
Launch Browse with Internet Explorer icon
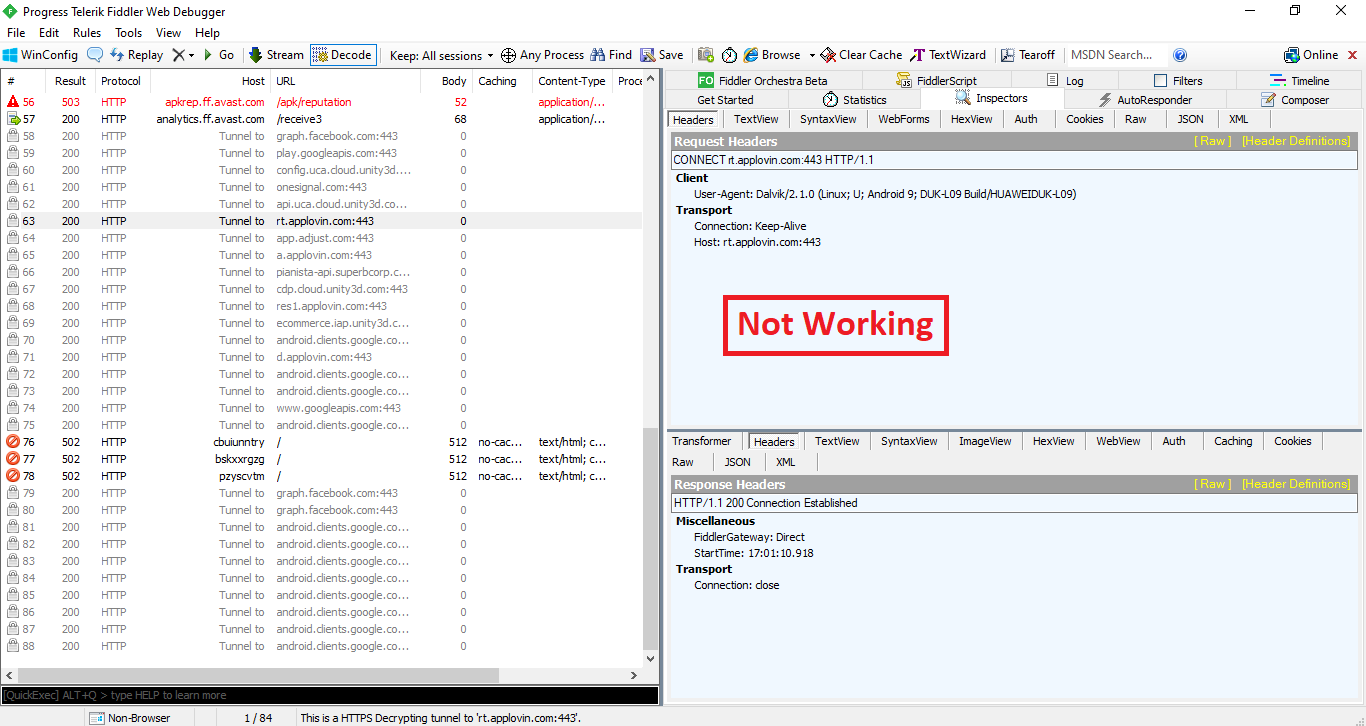tap(772, 55)
